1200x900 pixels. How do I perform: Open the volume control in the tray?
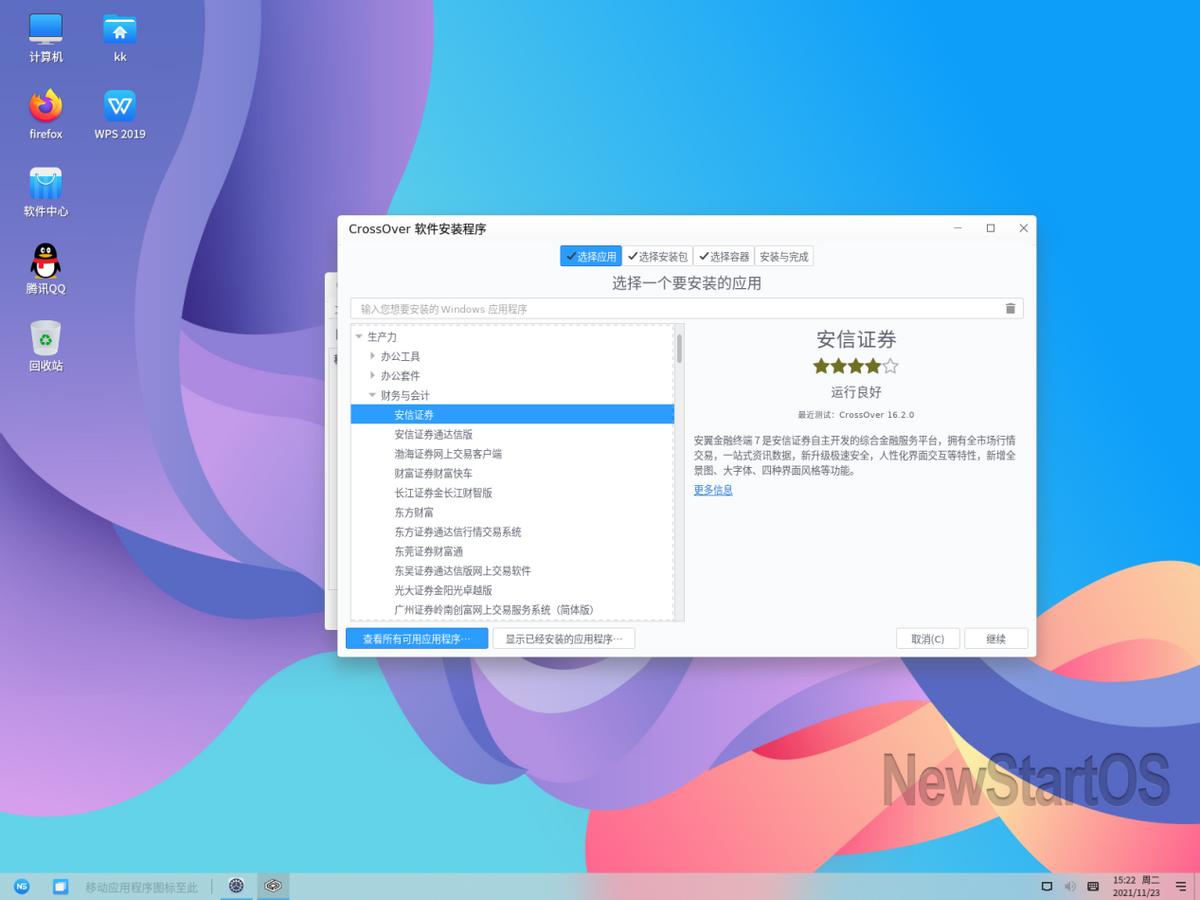coord(1069,886)
